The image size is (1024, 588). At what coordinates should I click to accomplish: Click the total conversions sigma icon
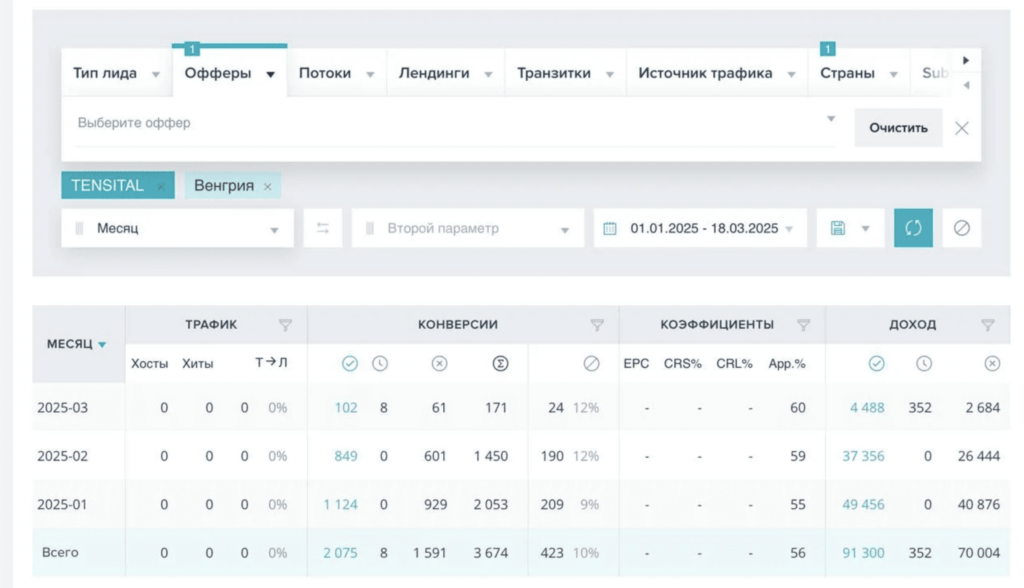tap(500, 363)
